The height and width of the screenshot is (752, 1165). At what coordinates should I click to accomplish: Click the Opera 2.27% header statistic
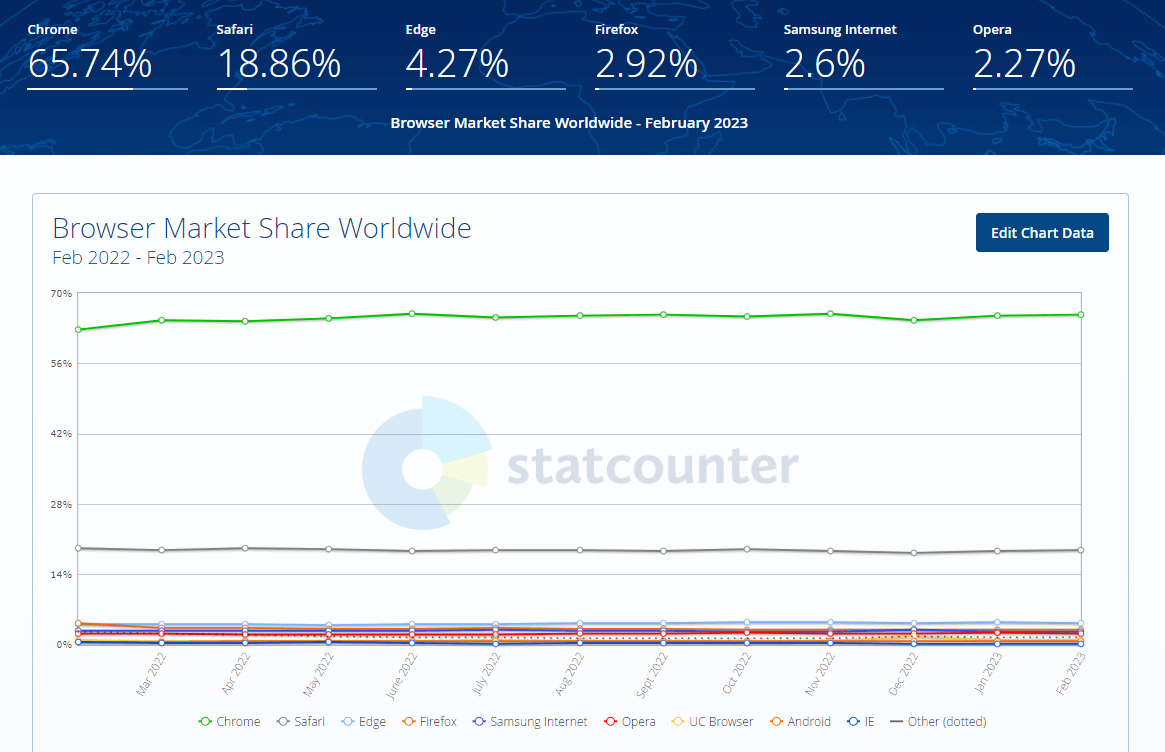[x=1023, y=64]
